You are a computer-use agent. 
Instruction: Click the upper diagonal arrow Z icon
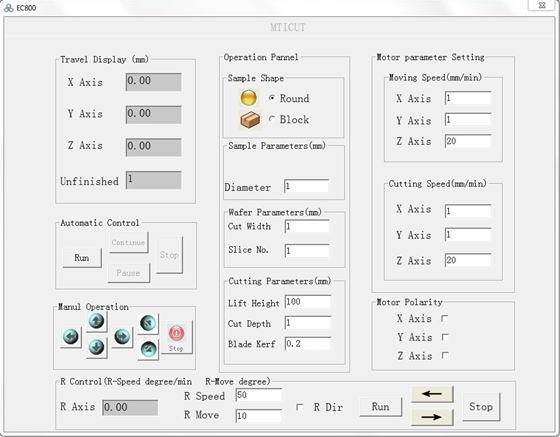[148, 323]
